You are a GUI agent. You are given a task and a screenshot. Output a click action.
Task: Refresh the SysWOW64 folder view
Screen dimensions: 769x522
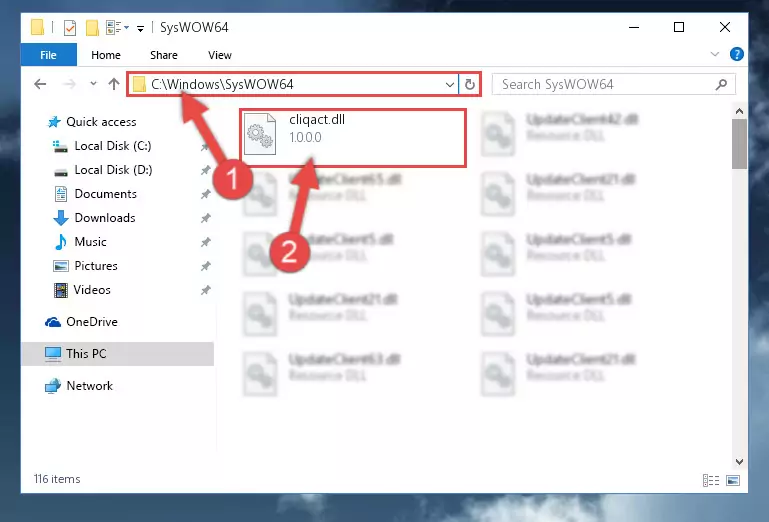point(469,84)
